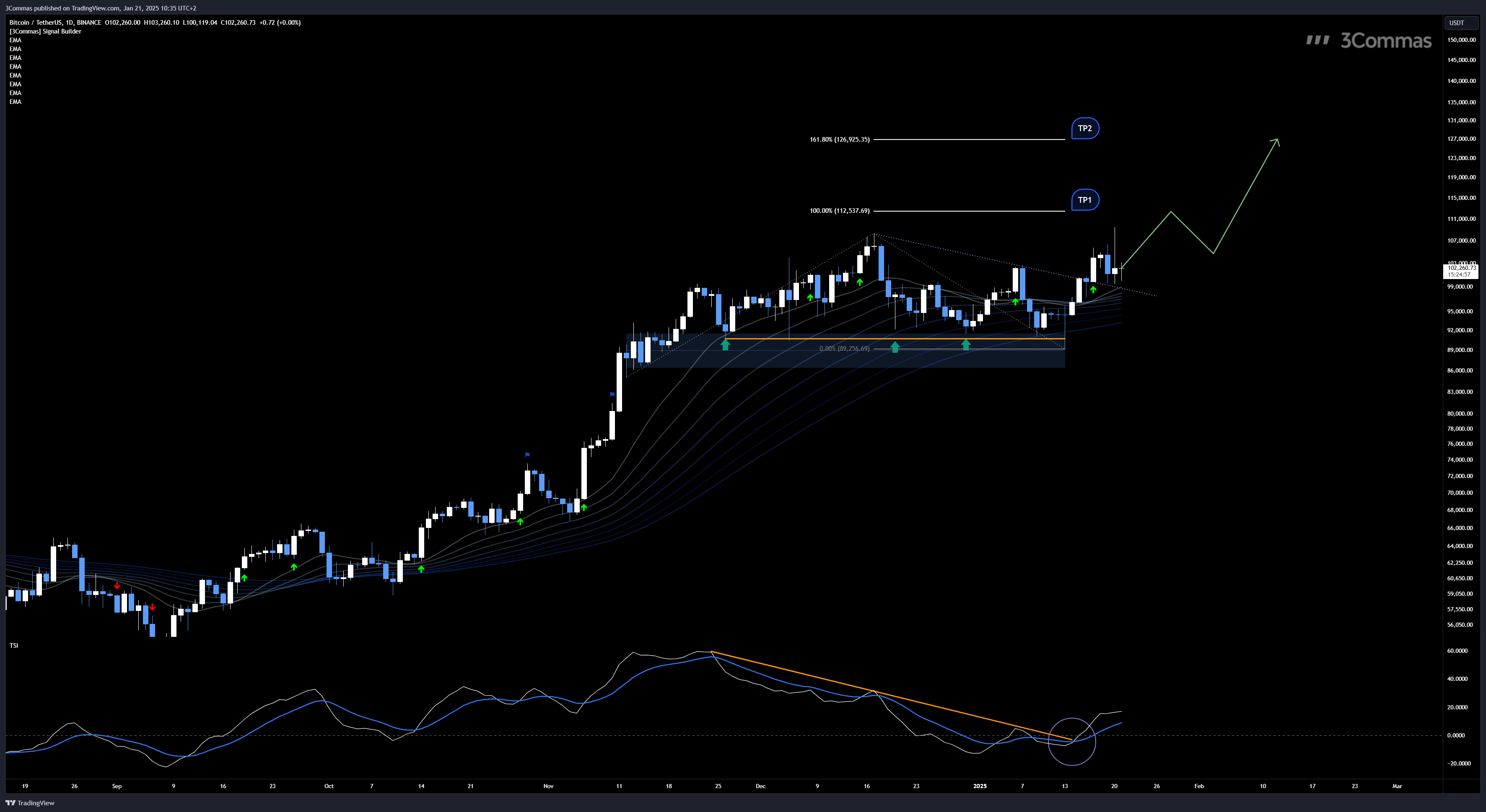Click the TSI indicator pane label
Viewport: 1486px width, 812px height.
pos(14,645)
